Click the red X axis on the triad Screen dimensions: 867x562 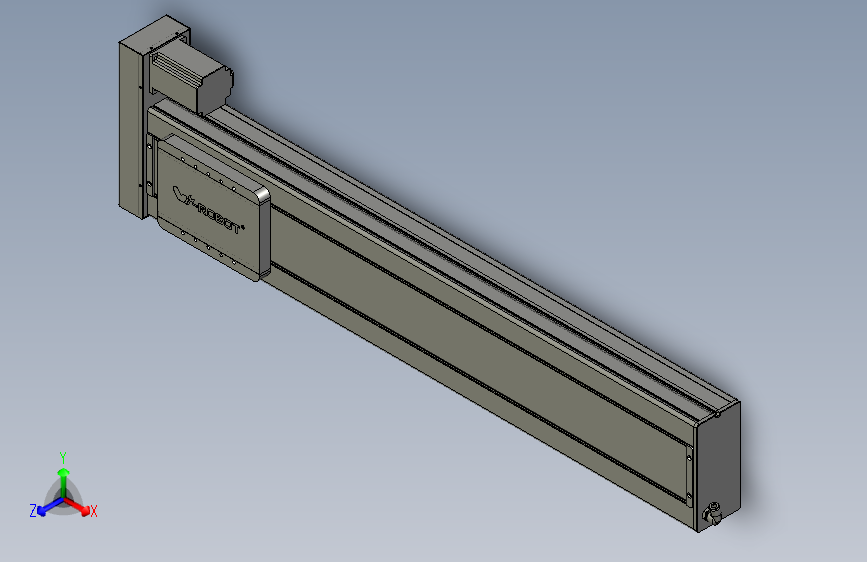point(79,506)
